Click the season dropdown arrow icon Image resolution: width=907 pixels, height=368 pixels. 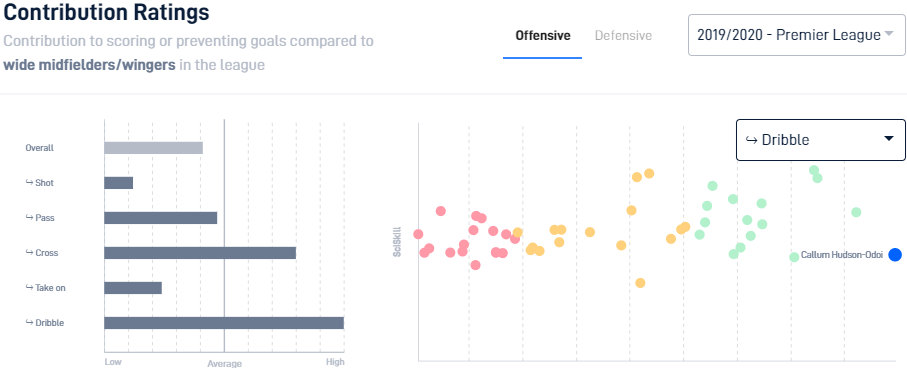point(889,35)
